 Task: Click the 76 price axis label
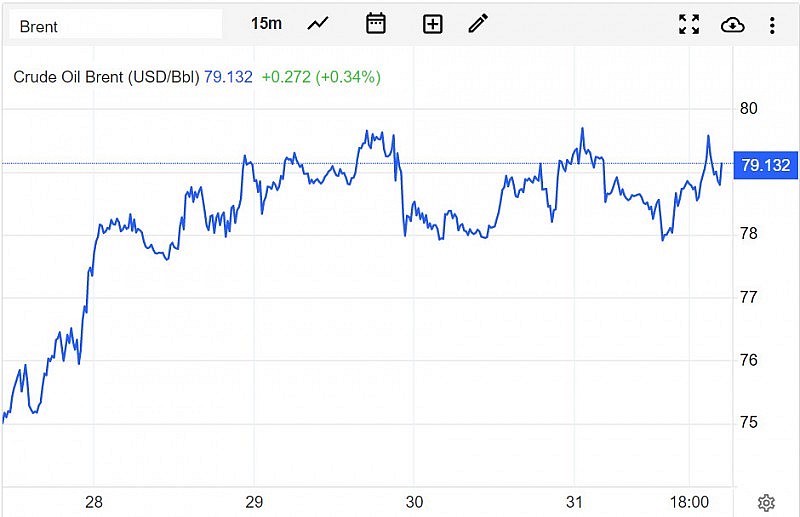click(x=748, y=360)
